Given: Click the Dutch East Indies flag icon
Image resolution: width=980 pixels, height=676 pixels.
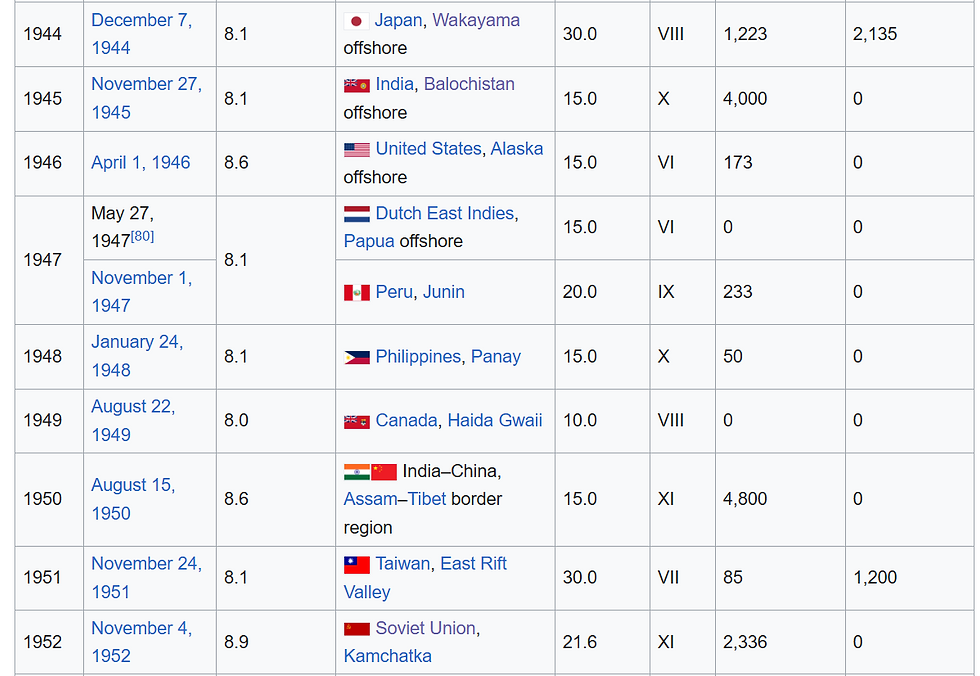Looking at the screenshot, I should point(356,214).
